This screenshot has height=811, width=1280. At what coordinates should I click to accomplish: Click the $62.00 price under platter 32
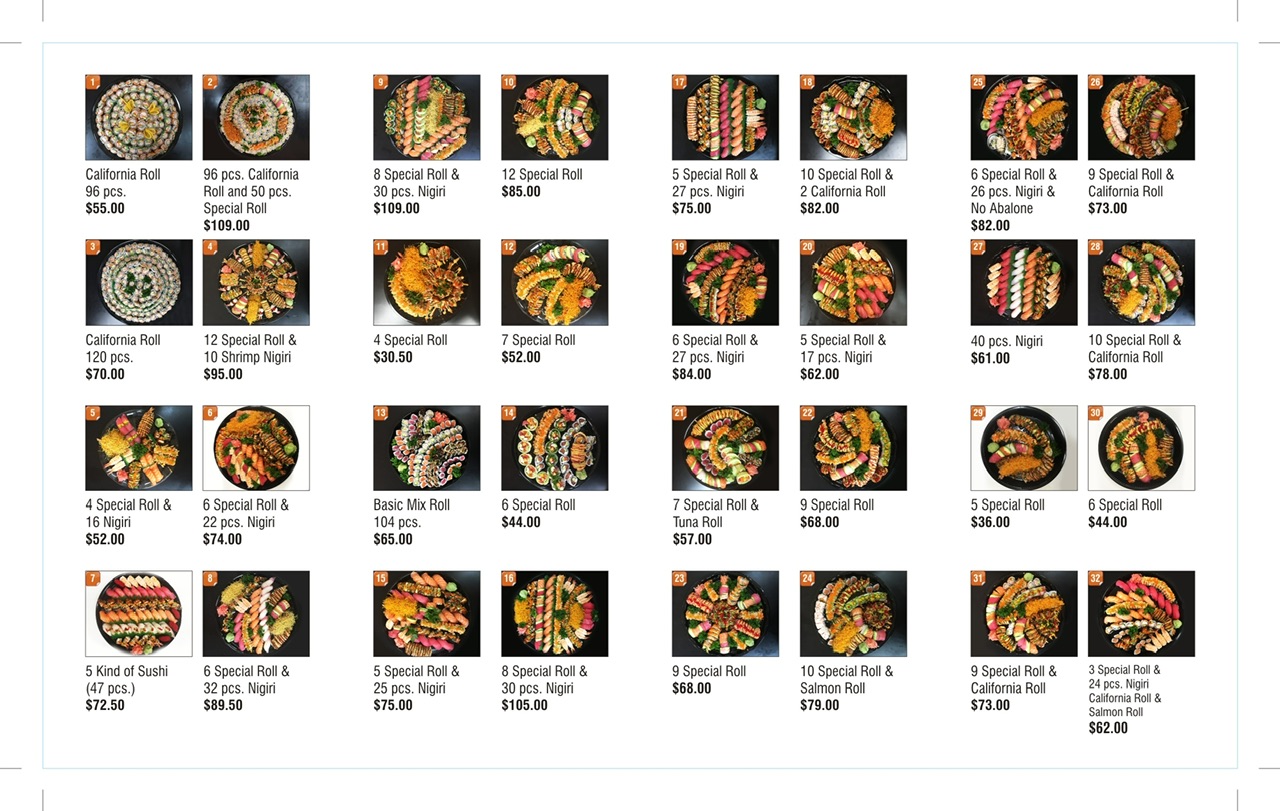pyautogui.click(x=1108, y=728)
